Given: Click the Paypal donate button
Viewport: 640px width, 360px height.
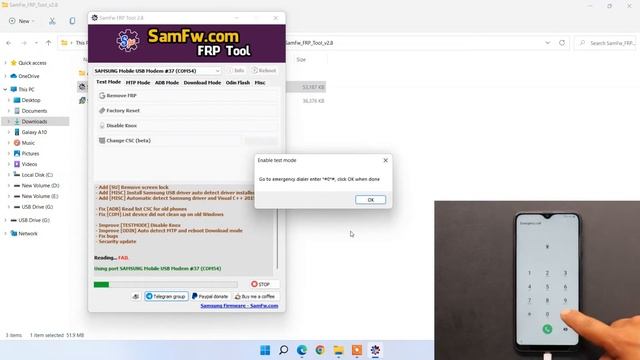Looking at the screenshot, I should (210, 296).
